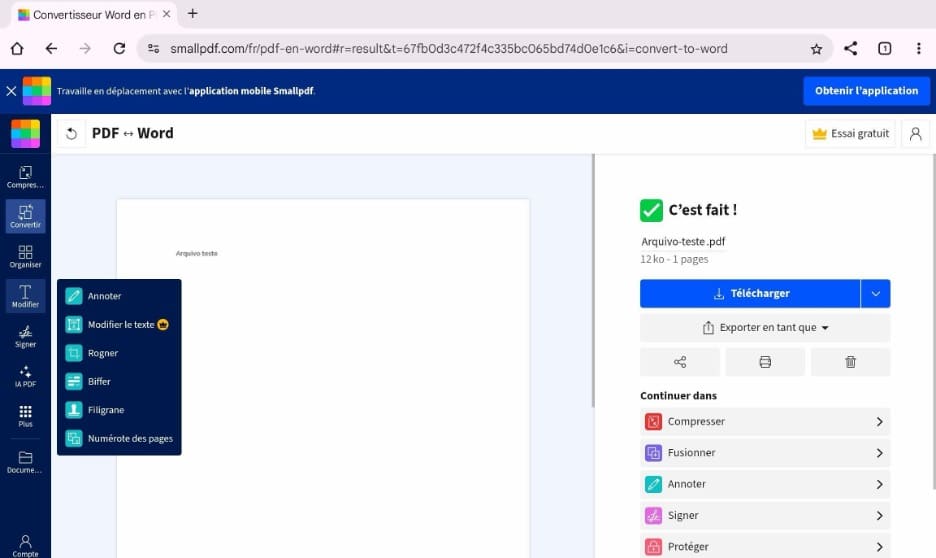Choose Modifier le texte menu entry
This screenshot has width=936, height=558.
119,325
